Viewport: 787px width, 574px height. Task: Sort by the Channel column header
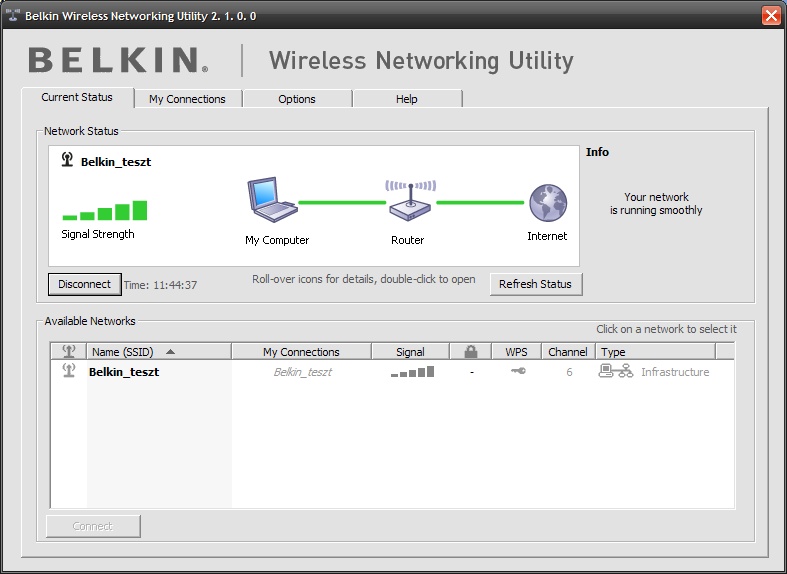click(x=568, y=352)
